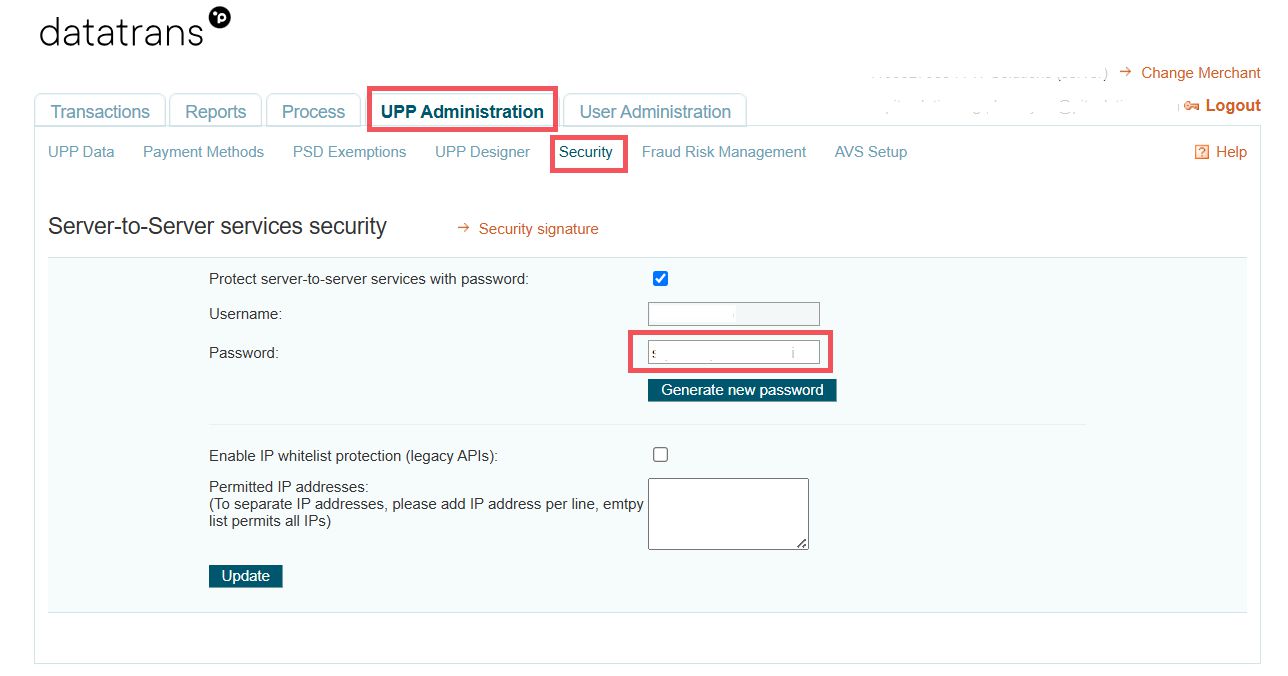Enable IP whitelist protection checkbox

660,455
